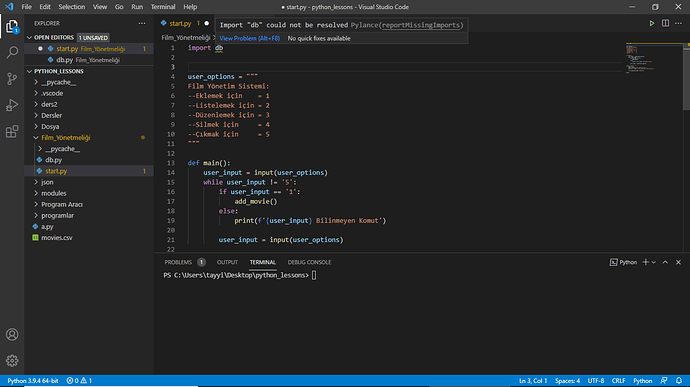The width and height of the screenshot is (690, 387).
Task: Open the Run and Debug view
Action: [x=12, y=105]
